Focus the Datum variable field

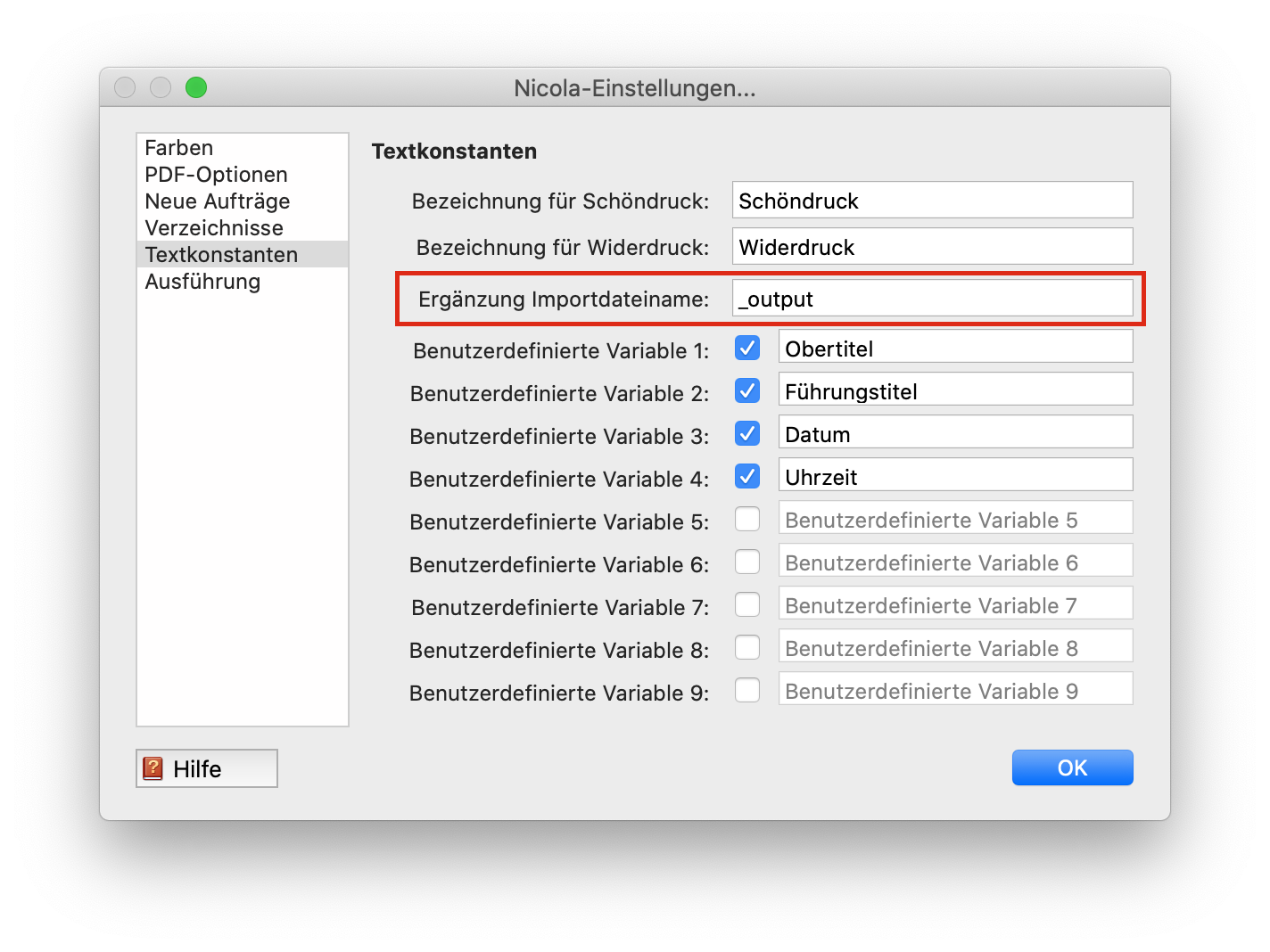956,431
